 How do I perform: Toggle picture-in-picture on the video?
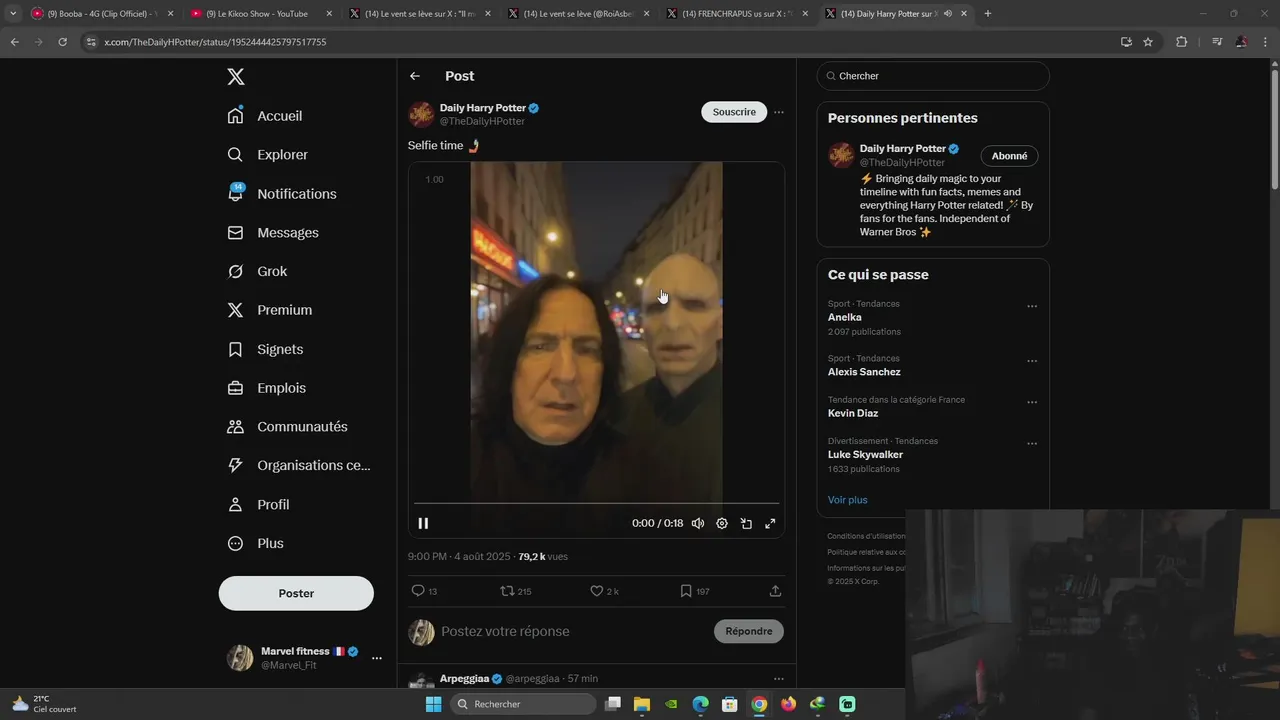[x=746, y=523]
